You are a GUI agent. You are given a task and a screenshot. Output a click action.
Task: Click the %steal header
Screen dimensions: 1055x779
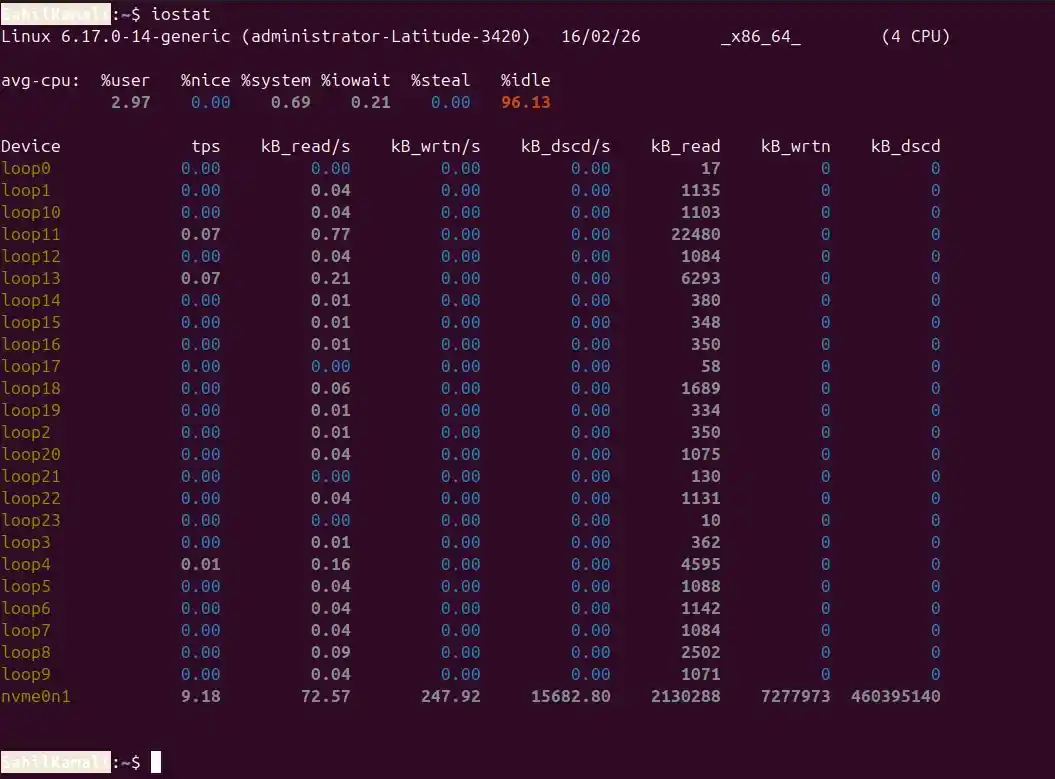(x=440, y=80)
